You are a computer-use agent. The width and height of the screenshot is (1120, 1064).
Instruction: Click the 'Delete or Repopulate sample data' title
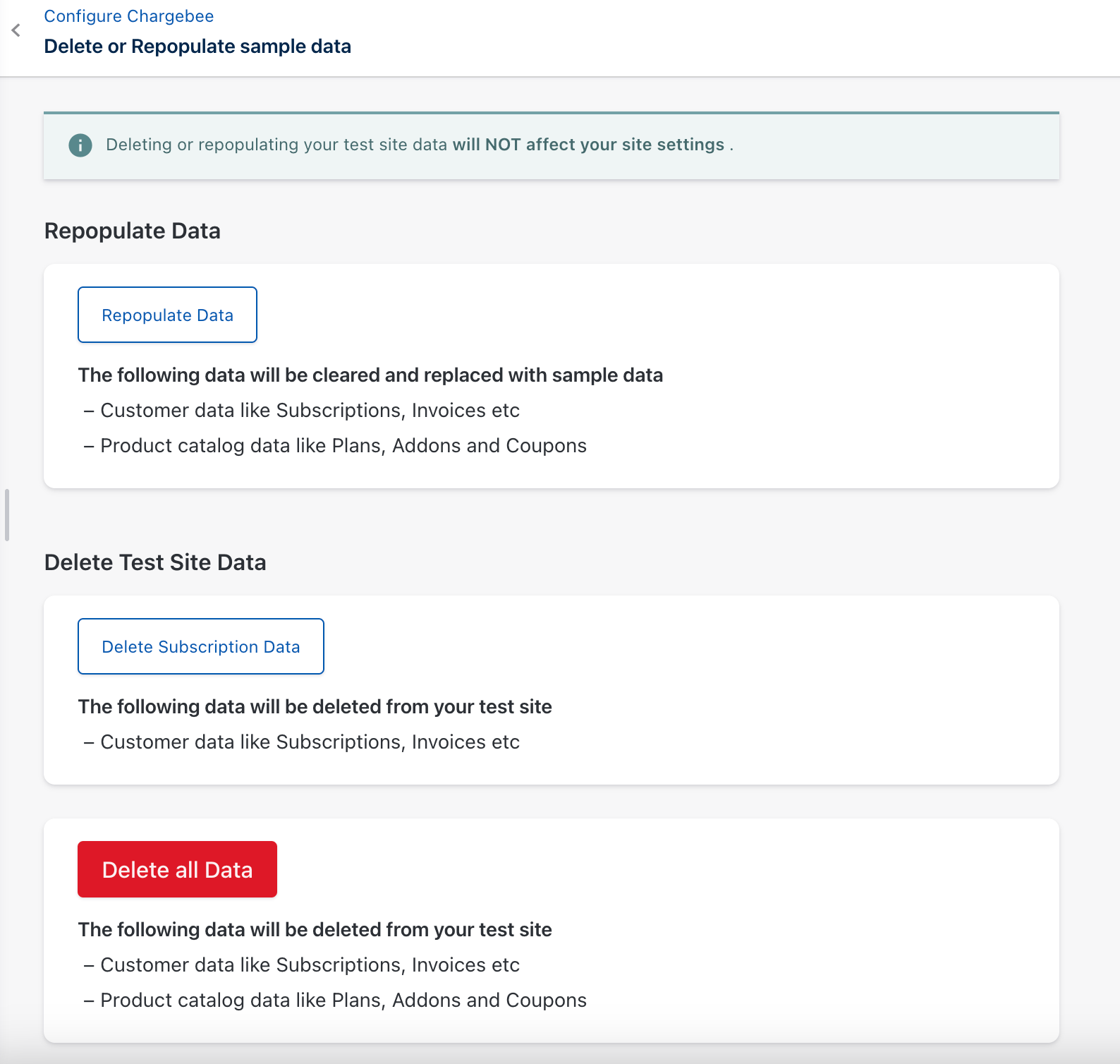coord(197,47)
